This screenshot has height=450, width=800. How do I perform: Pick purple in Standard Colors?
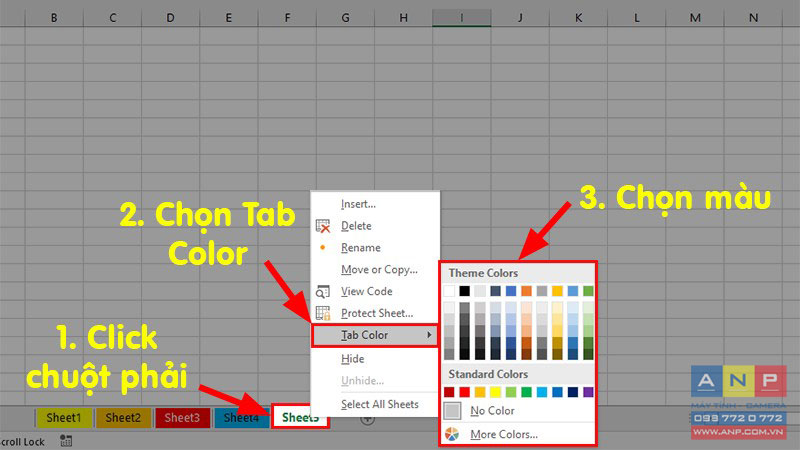[588, 392]
